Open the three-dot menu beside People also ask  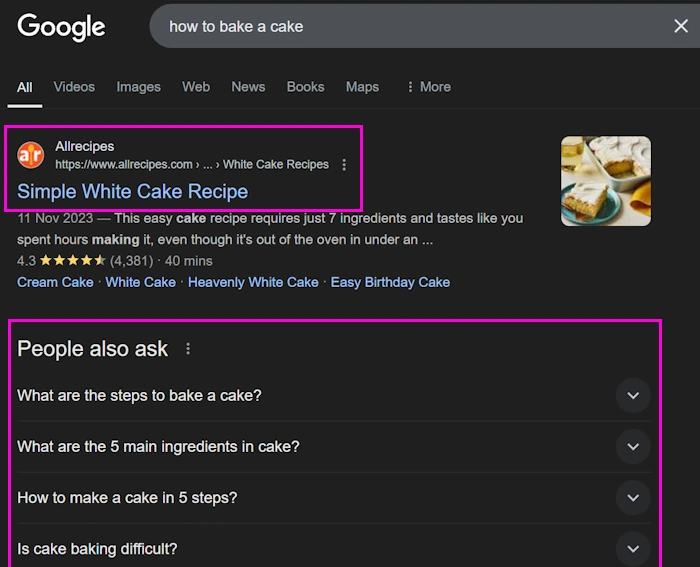tap(188, 349)
